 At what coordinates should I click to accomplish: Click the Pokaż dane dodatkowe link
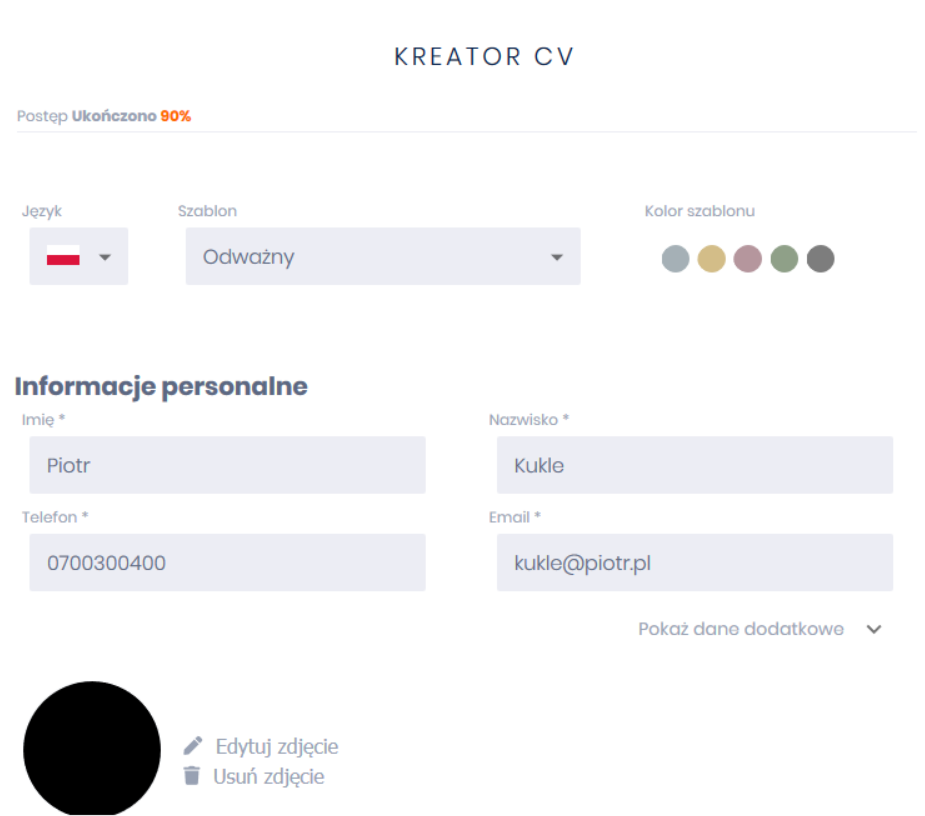click(741, 629)
